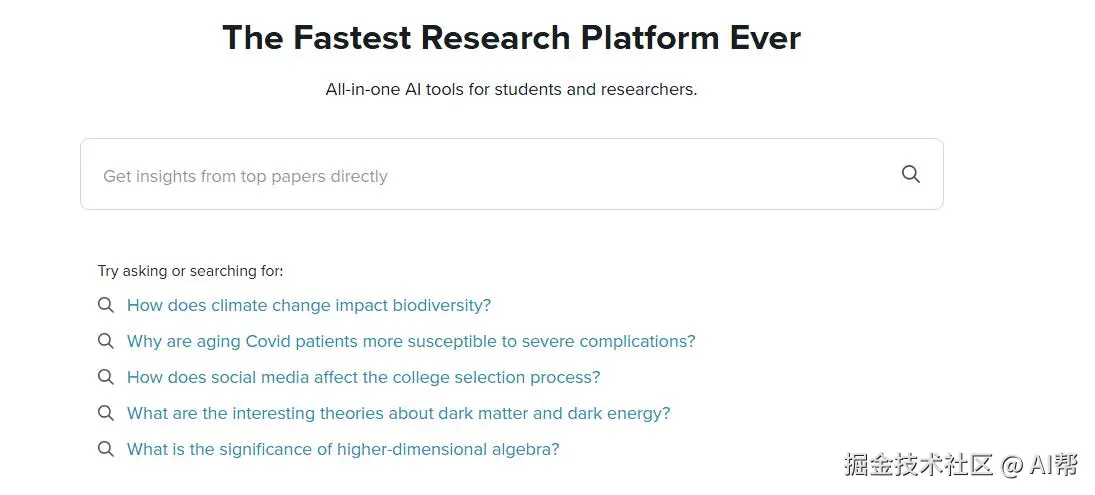The width and height of the screenshot is (1095, 495).
Task: Click the search icon beside the higher-dimensional algebra question
Action: tap(105, 449)
